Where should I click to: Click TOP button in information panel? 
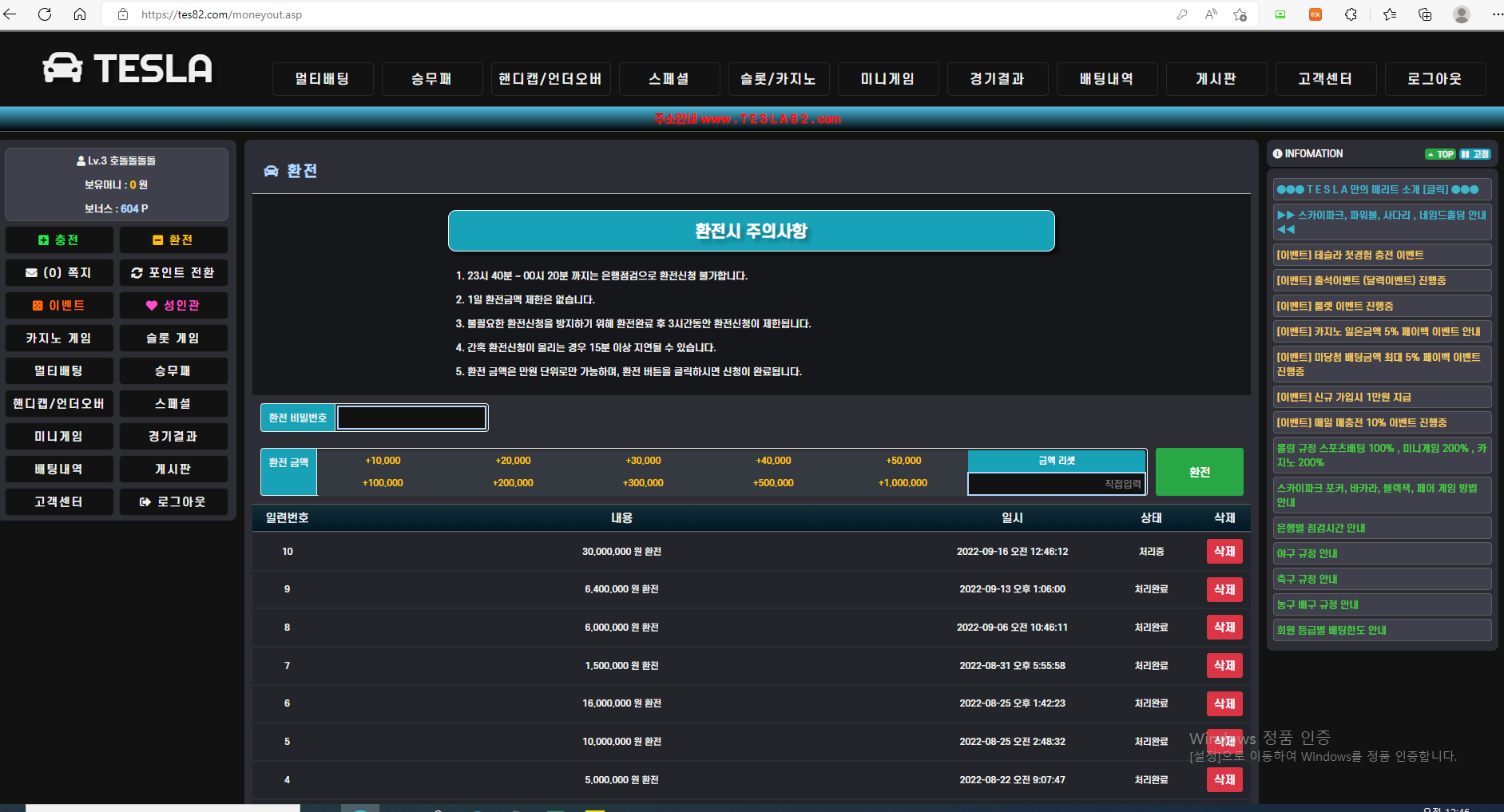pos(1440,154)
